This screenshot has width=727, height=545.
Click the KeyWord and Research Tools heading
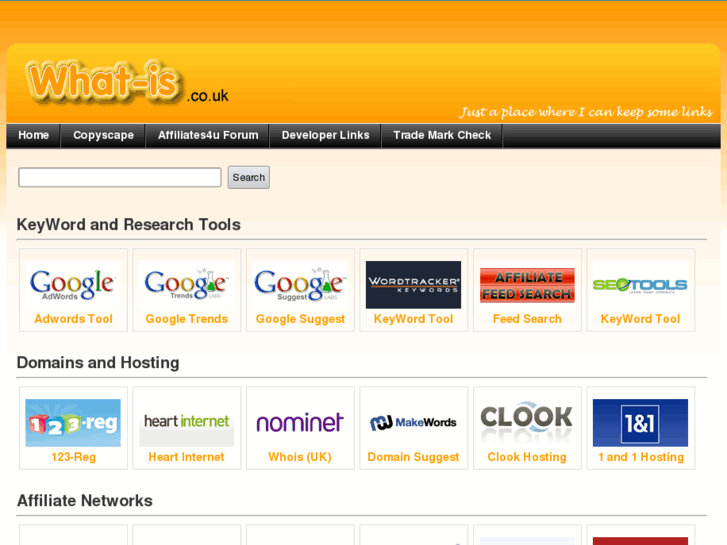click(x=128, y=225)
